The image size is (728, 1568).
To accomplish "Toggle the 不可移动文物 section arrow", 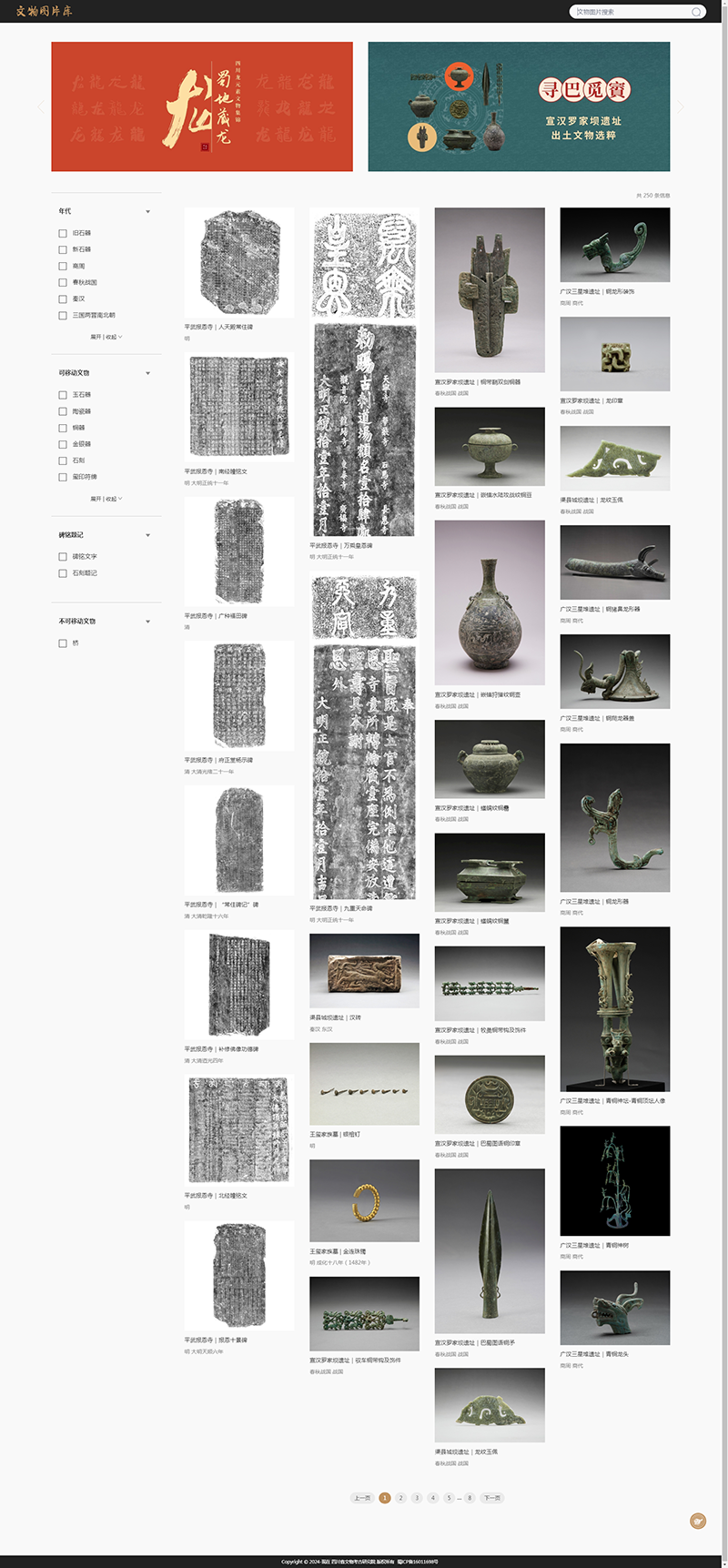I will [x=147, y=622].
